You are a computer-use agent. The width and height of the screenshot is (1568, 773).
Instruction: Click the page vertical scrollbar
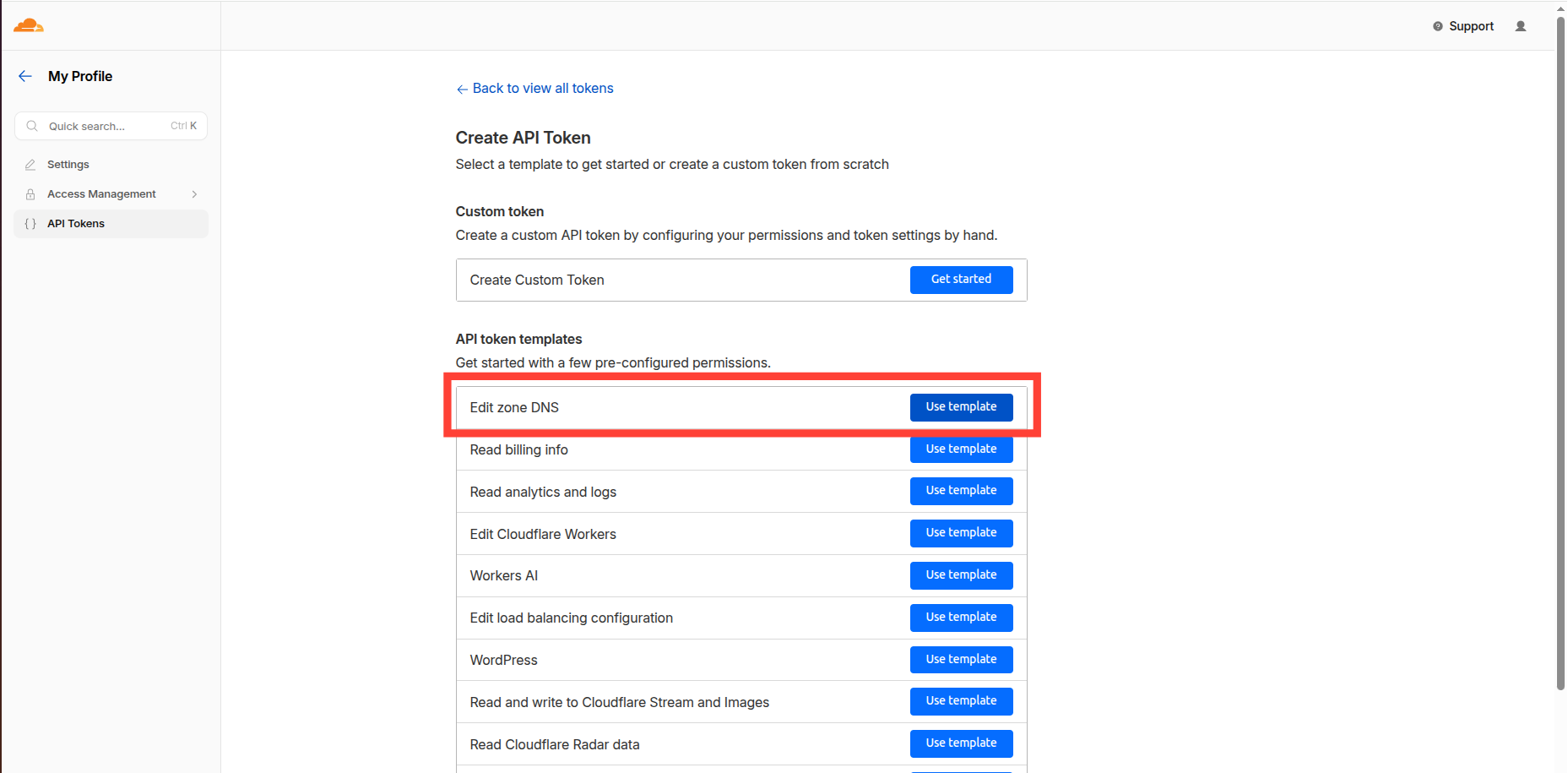[1560, 353]
